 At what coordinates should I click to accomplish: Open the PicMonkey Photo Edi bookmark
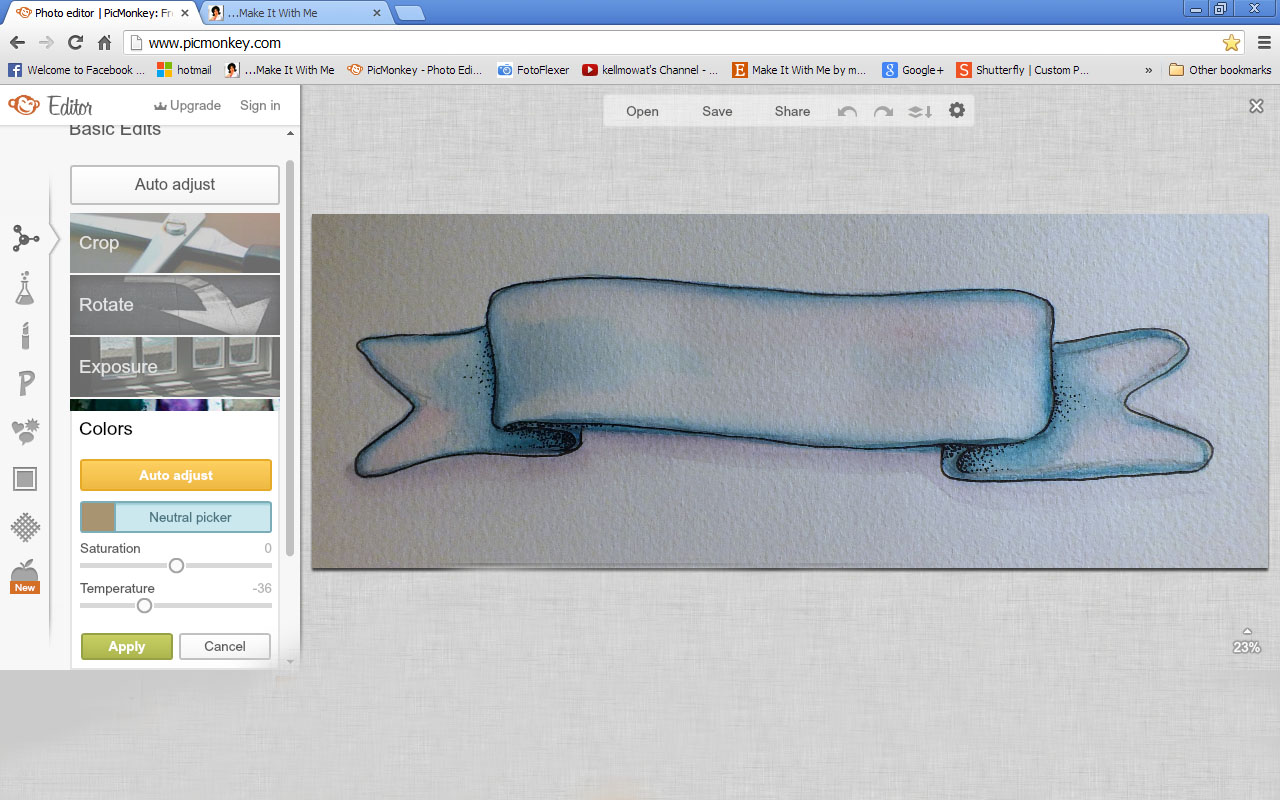(413, 70)
